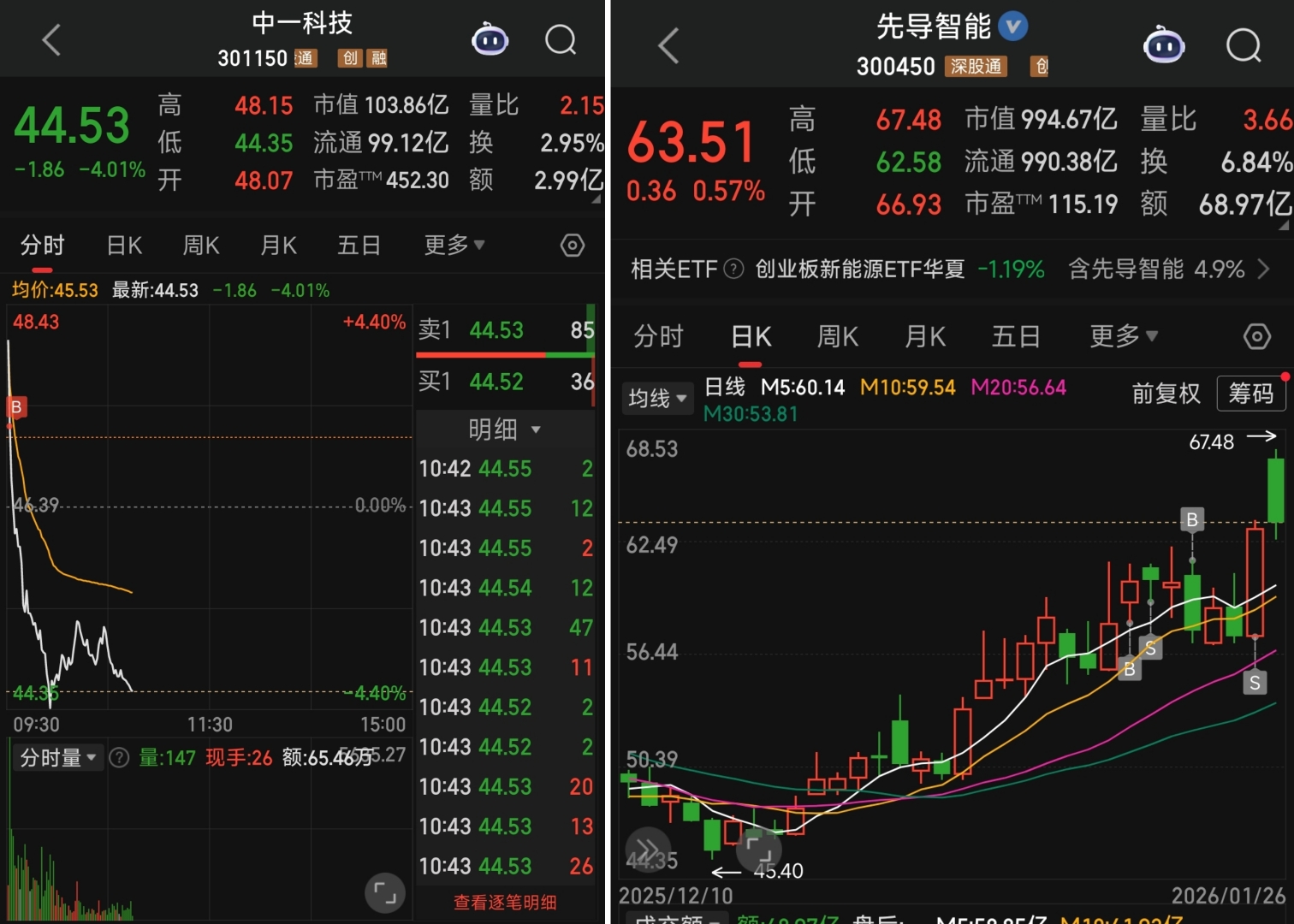The height and width of the screenshot is (924, 1294).
Task: Tap M10:59.54 moving average label
Action: pyautogui.click(x=908, y=388)
